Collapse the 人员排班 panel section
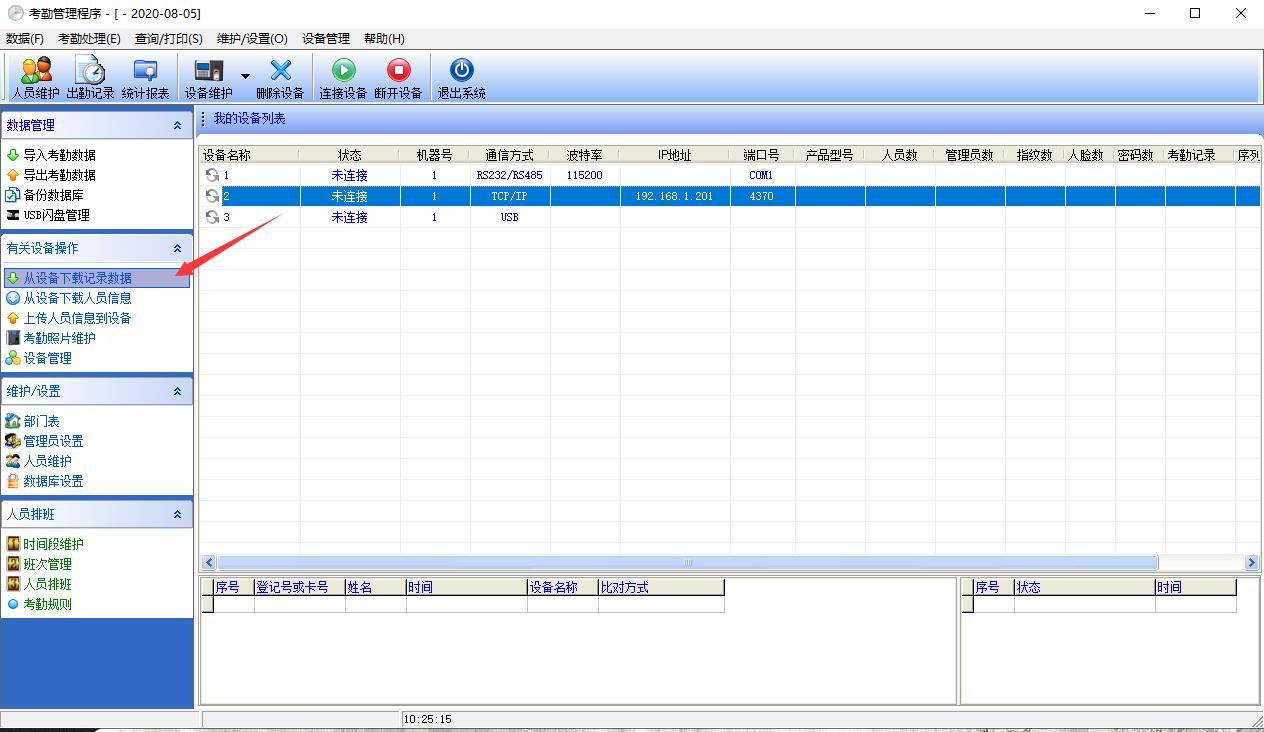This screenshot has height=732, width=1264. click(x=177, y=514)
